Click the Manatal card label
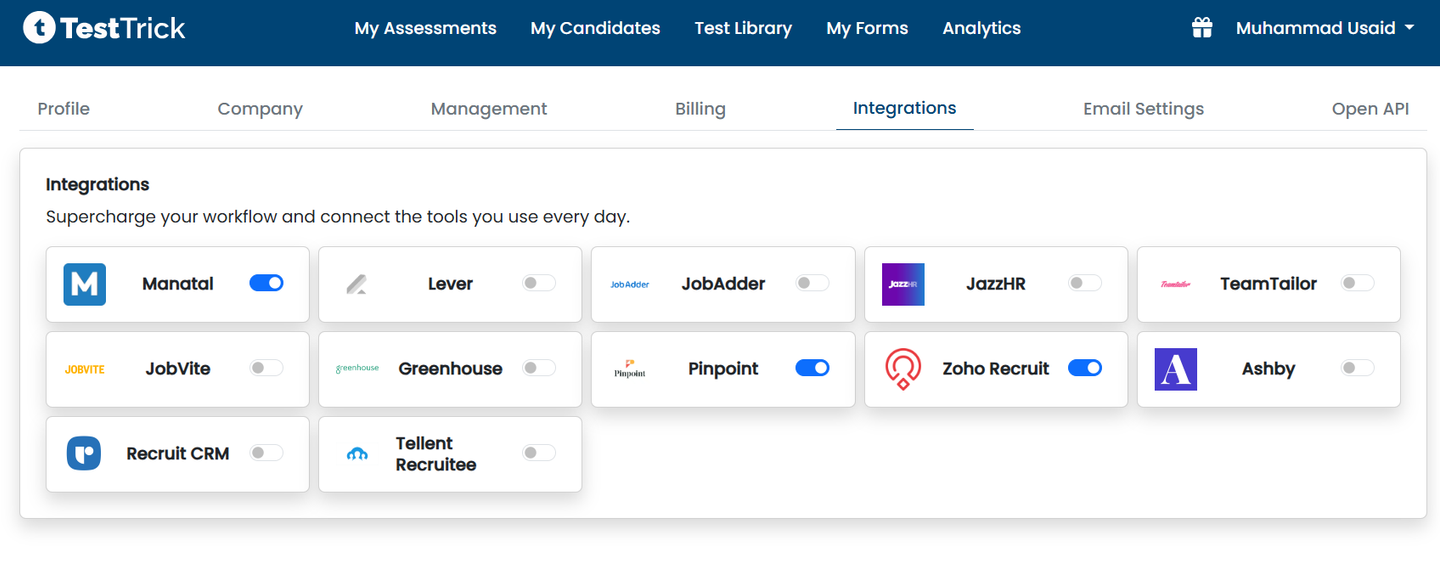 178,284
